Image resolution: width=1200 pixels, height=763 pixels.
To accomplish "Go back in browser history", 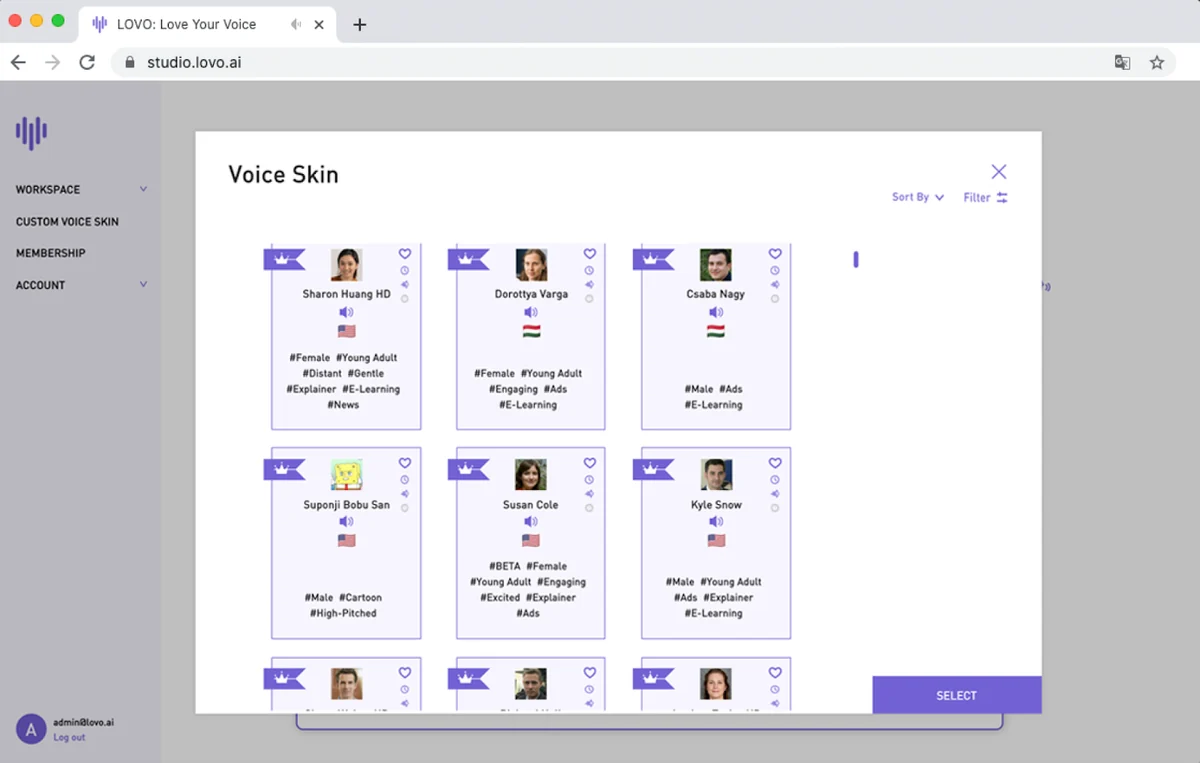I will pyautogui.click(x=18, y=62).
